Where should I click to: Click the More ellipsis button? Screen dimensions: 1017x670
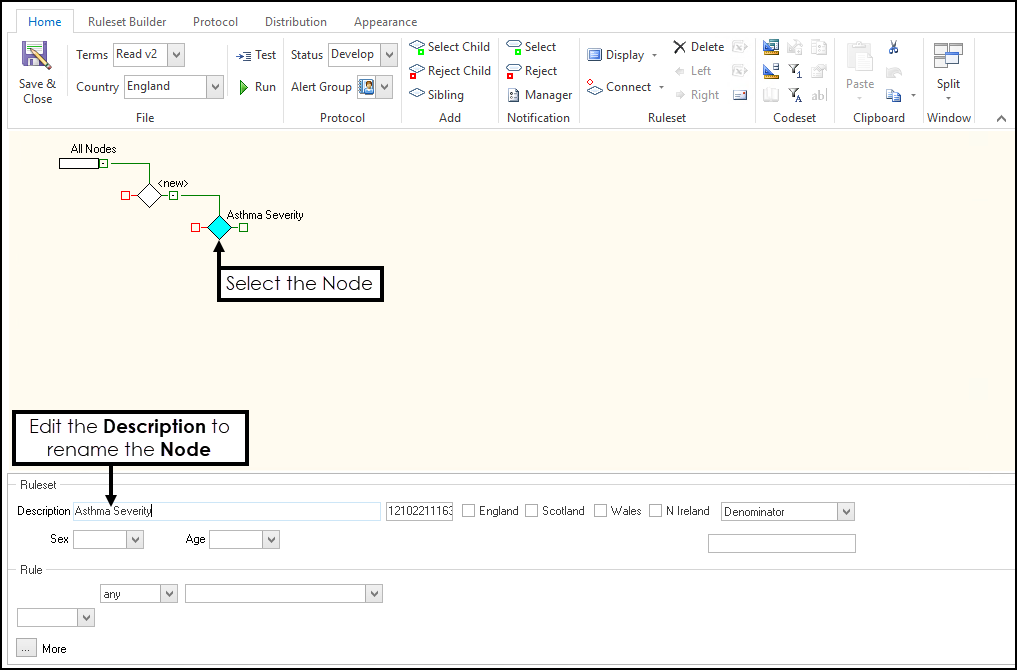click(27, 648)
